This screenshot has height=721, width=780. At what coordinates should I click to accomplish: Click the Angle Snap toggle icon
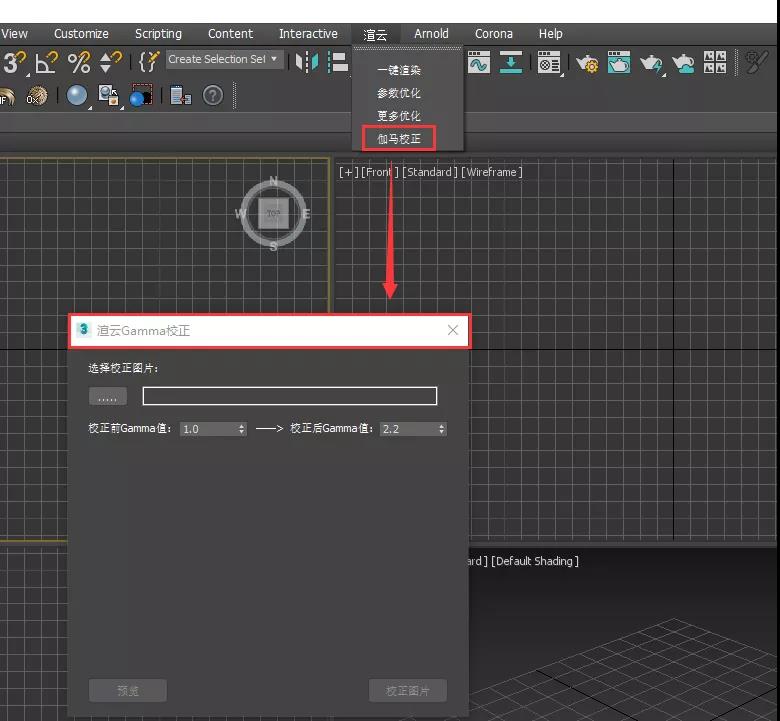[x=46, y=63]
